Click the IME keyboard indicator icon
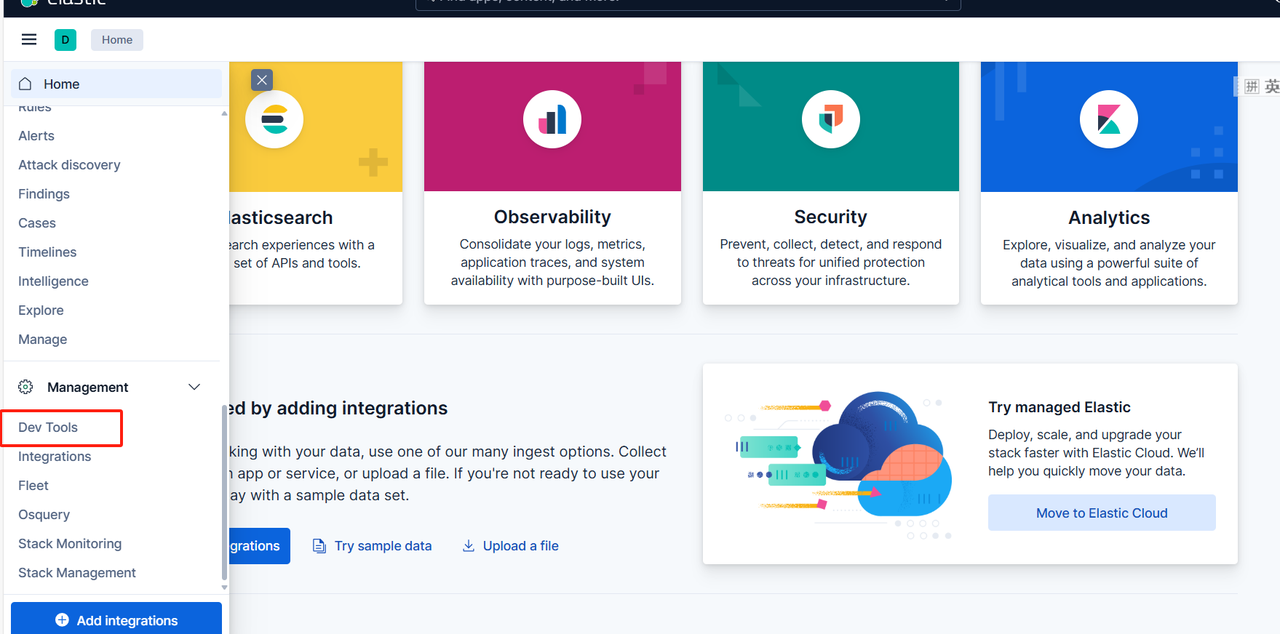The width and height of the screenshot is (1280, 634). (1252, 87)
